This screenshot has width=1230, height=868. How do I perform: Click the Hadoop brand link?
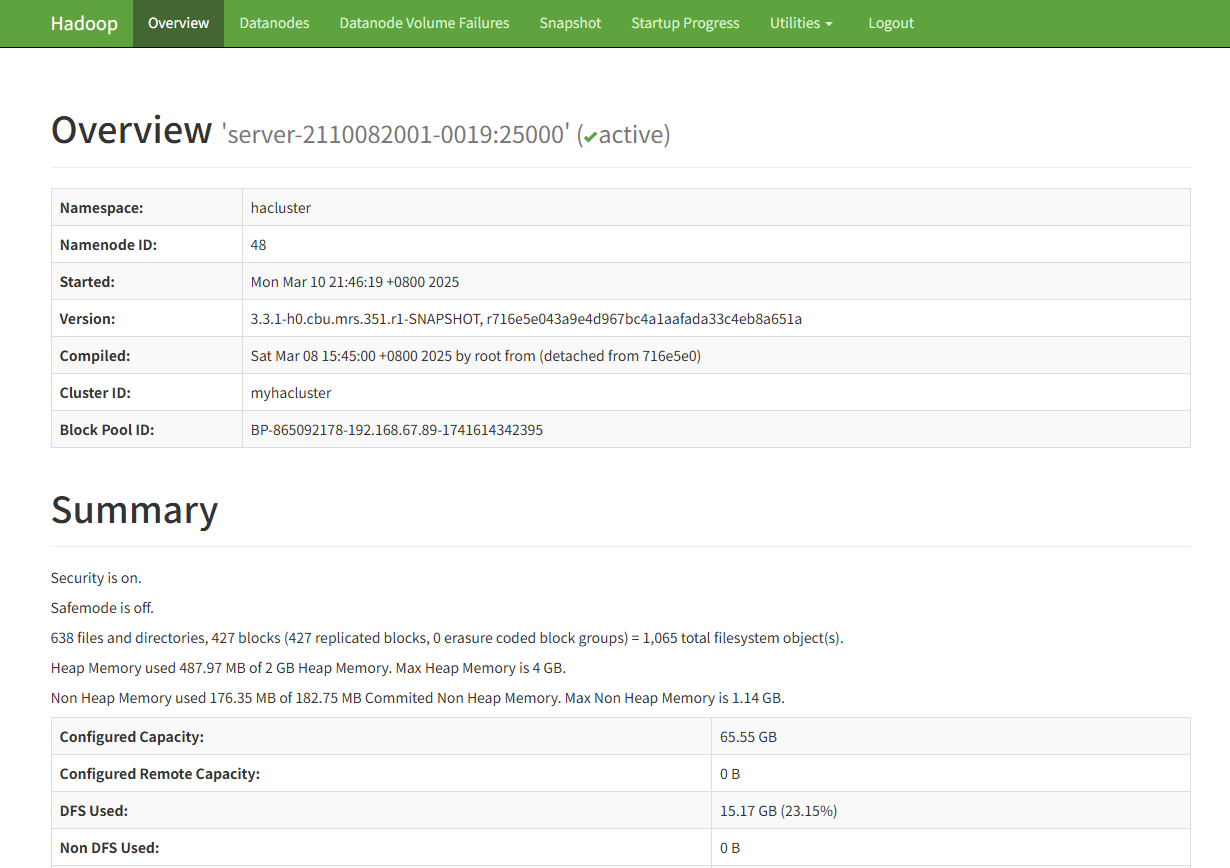click(82, 23)
